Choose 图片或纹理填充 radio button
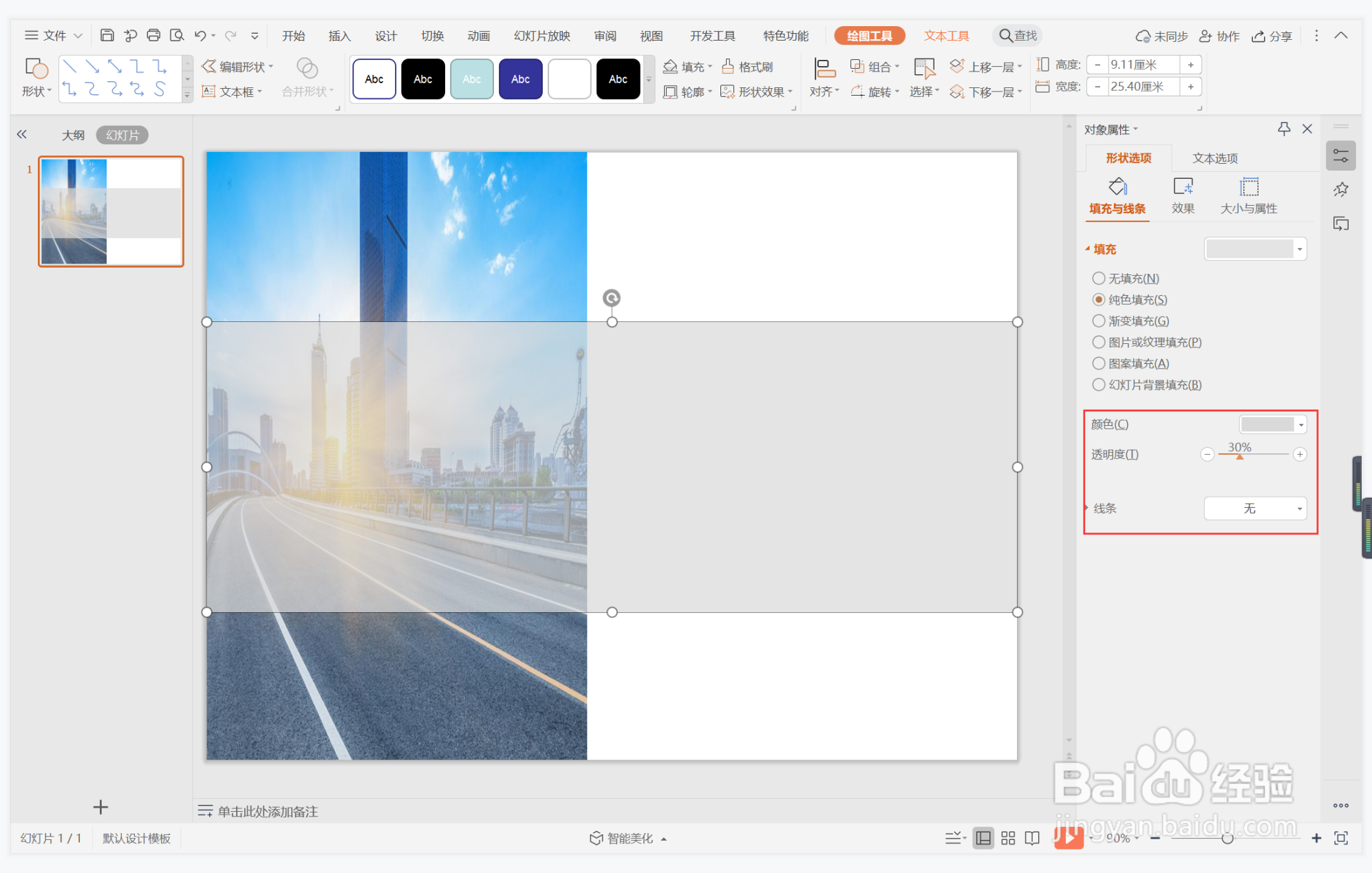 coord(1099,342)
